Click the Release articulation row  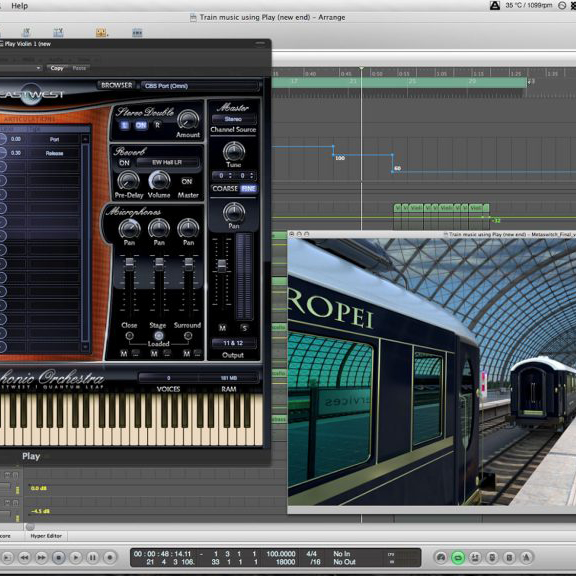(40, 153)
